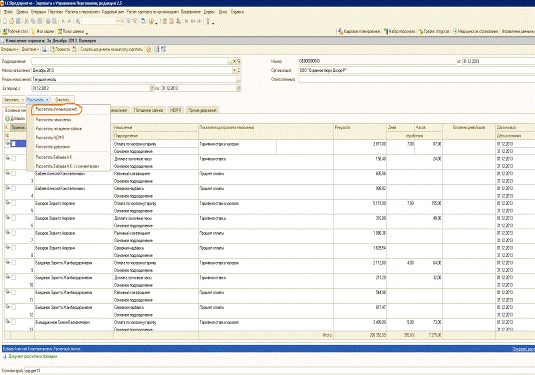Select Рассчитать НДФЛ from the dropdown menu

[50, 138]
